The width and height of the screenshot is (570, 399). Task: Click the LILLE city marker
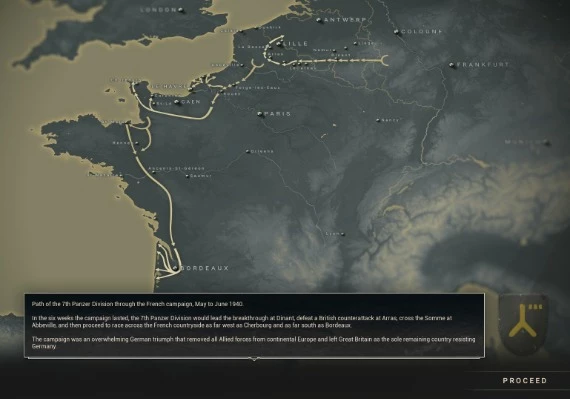click(279, 44)
